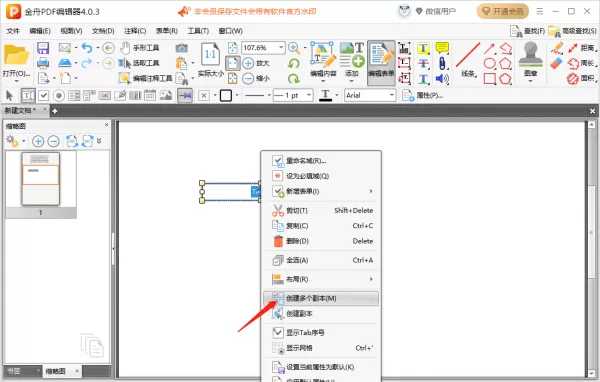Click the text color T swatch
This screenshot has width=600, height=382.
(x=325, y=95)
